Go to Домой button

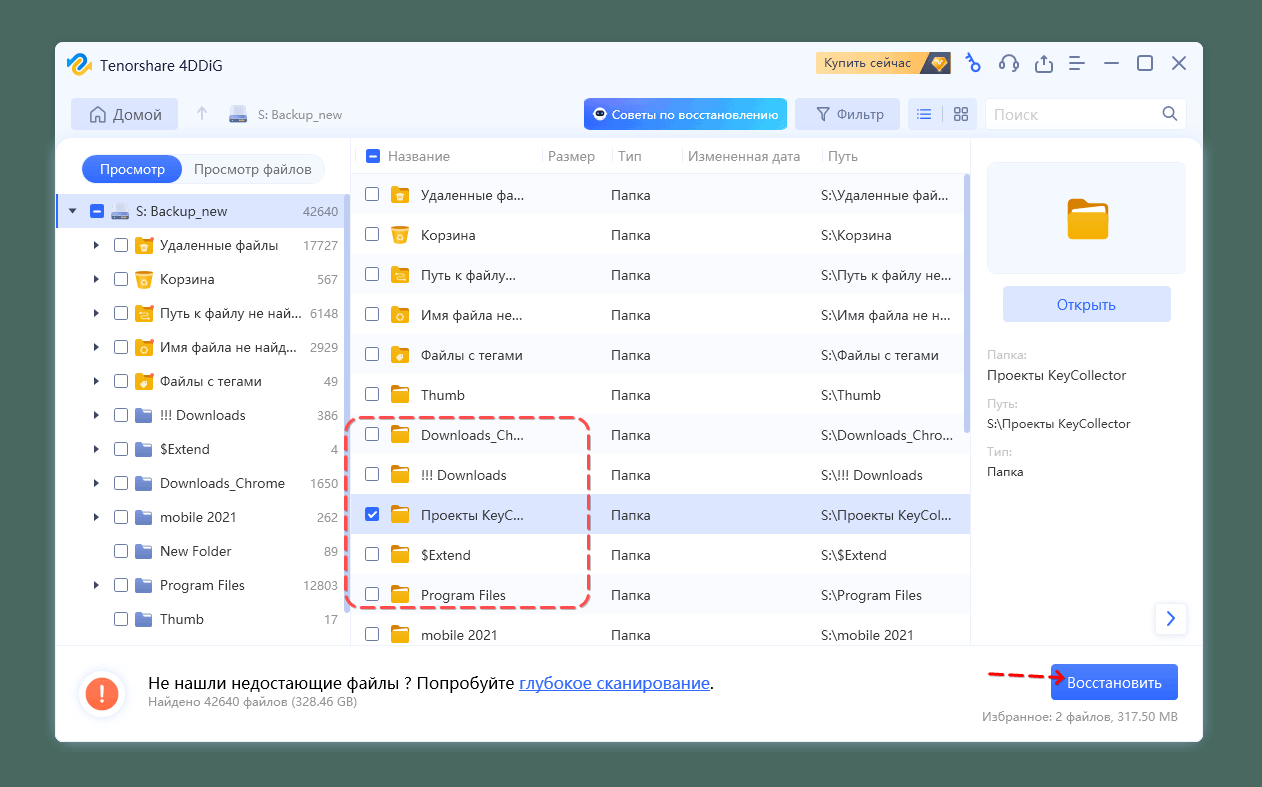(125, 114)
